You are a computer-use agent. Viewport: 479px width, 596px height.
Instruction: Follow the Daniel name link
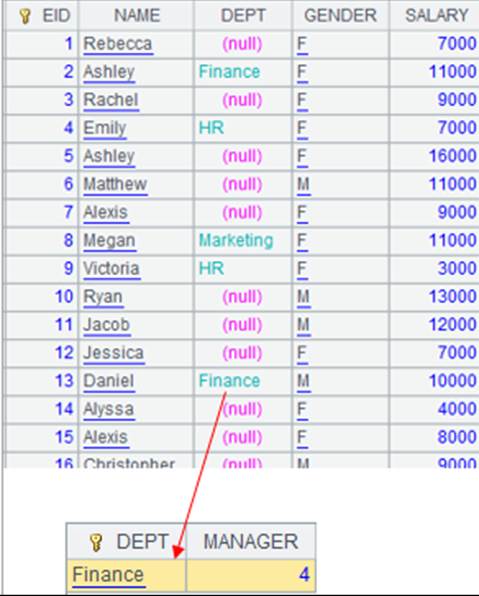tap(109, 381)
